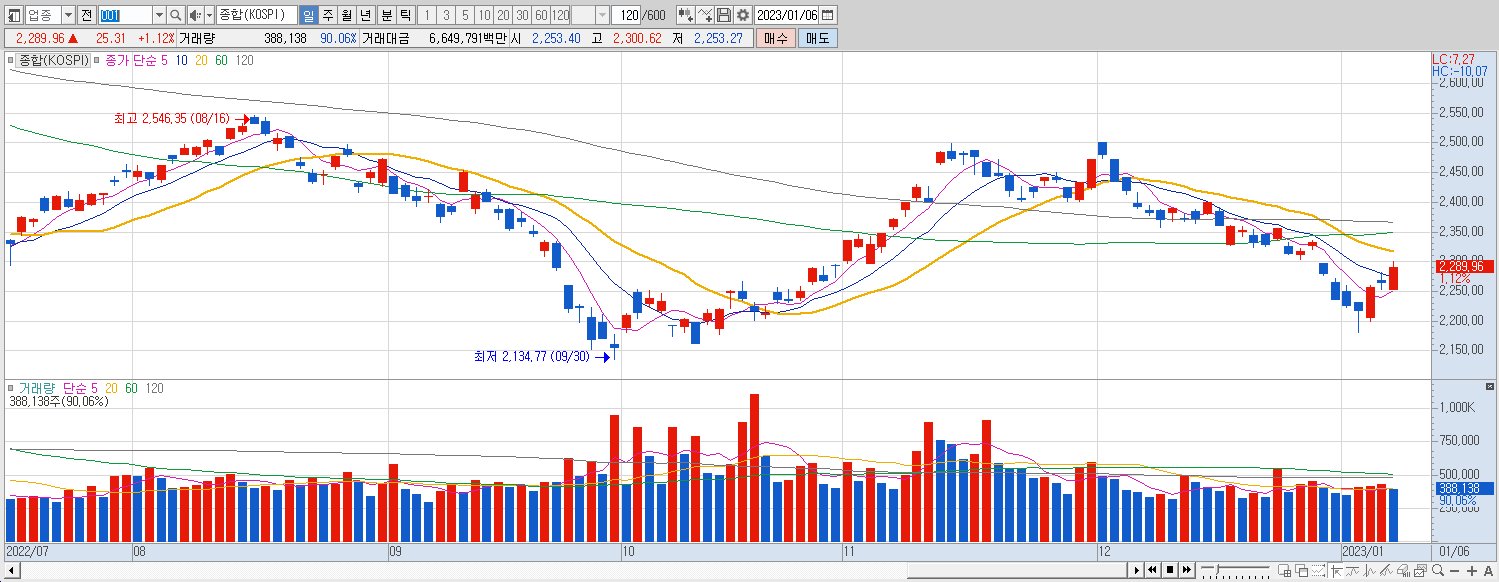The height and width of the screenshot is (582, 1499).
Task: Click the 'A' text size icon
Action: pos(1488,571)
